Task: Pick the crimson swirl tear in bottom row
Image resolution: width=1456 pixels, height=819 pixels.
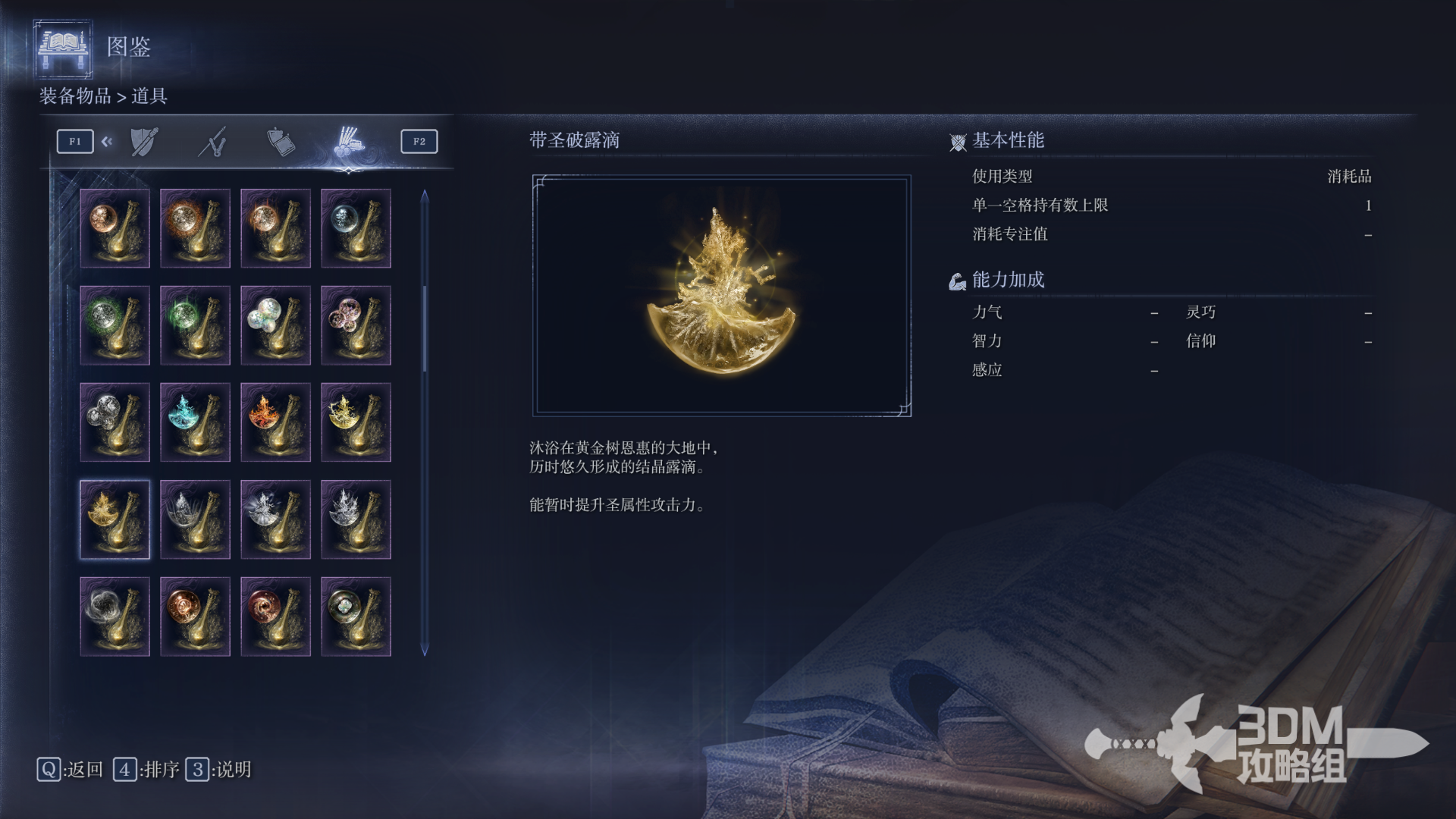Action: click(275, 617)
